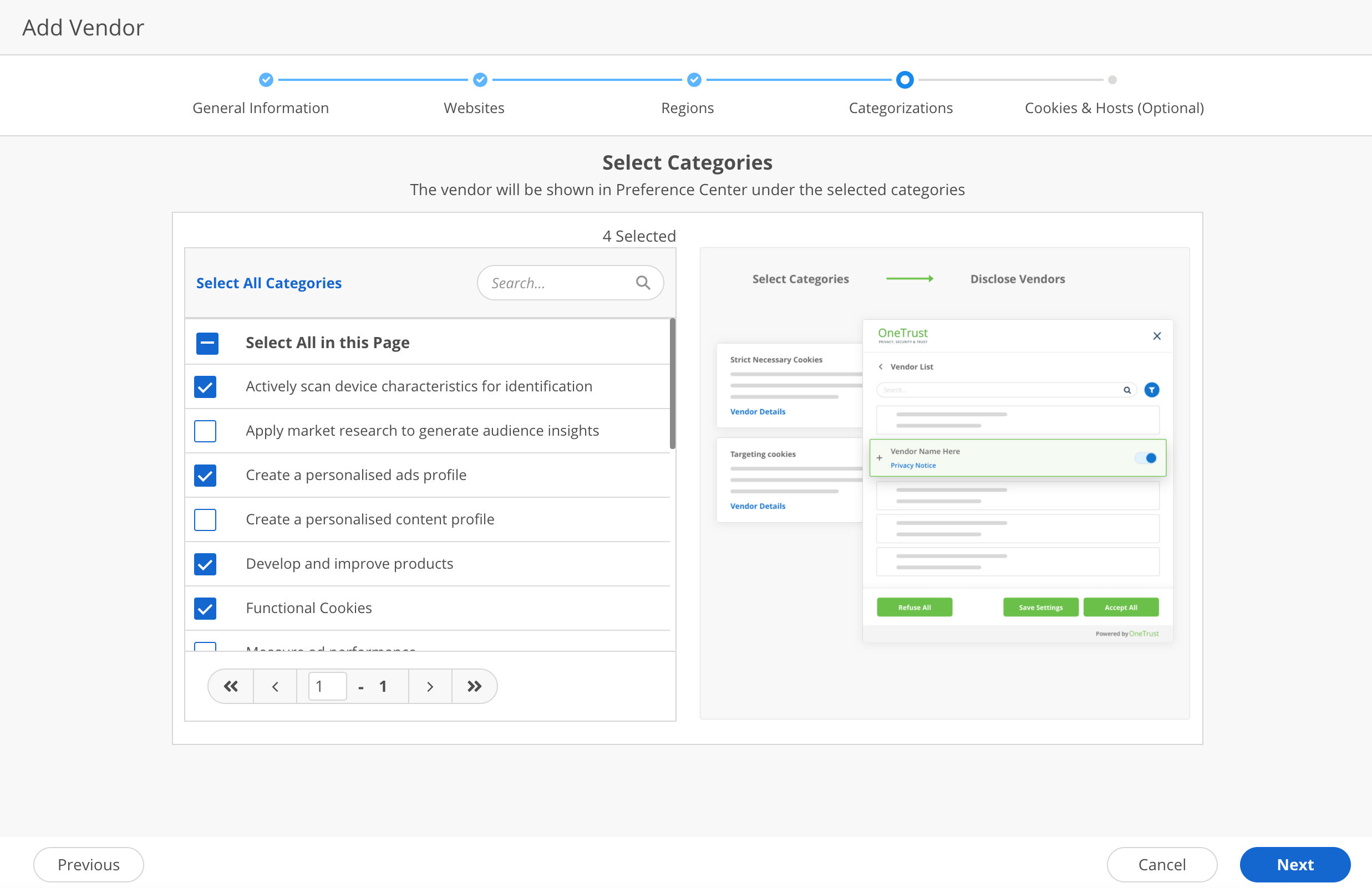
Task: Click the previous page chevron
Action: (x=275, y=686)
